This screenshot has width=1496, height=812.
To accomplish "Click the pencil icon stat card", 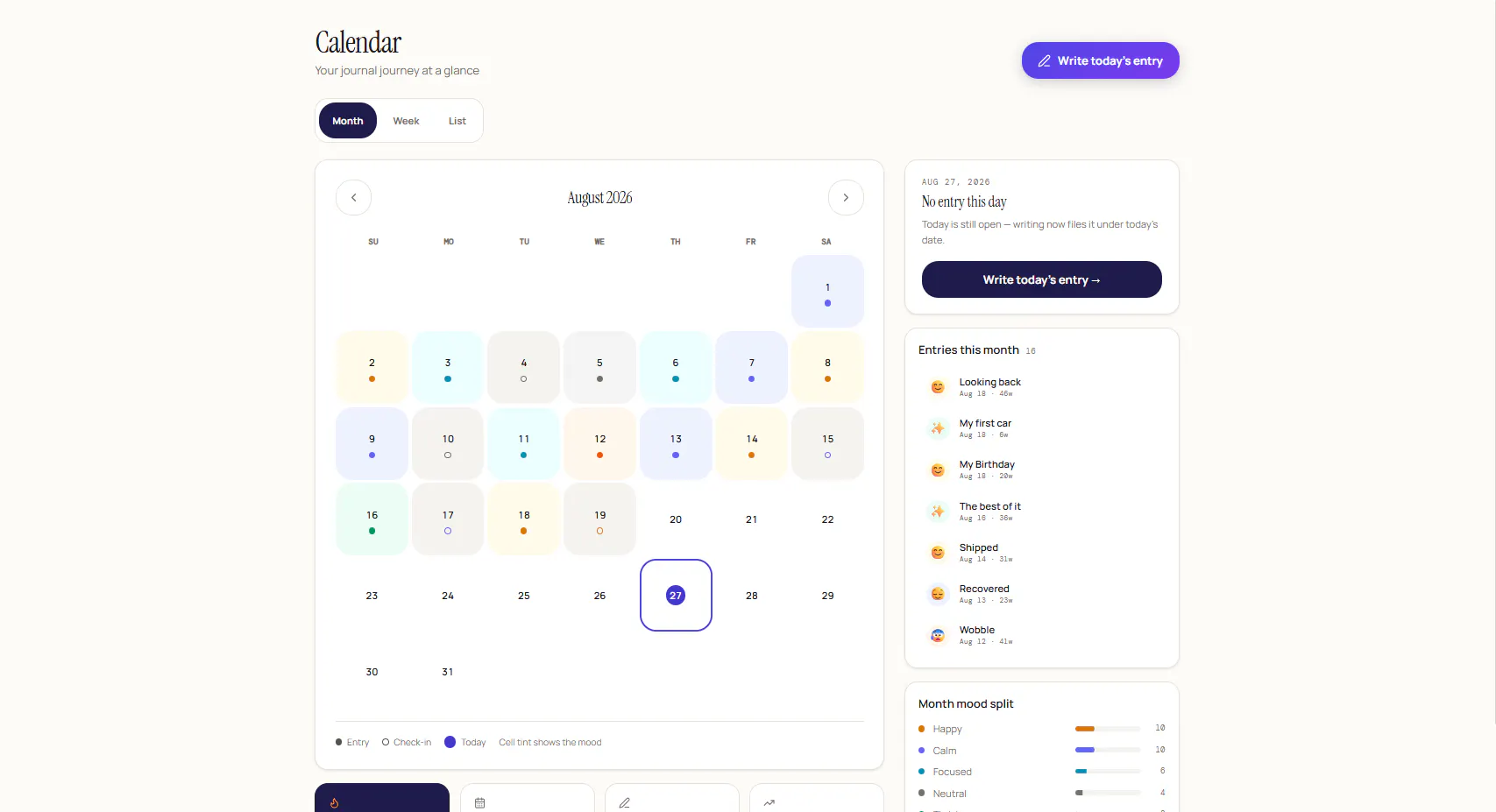I will [x=672, y=798].
